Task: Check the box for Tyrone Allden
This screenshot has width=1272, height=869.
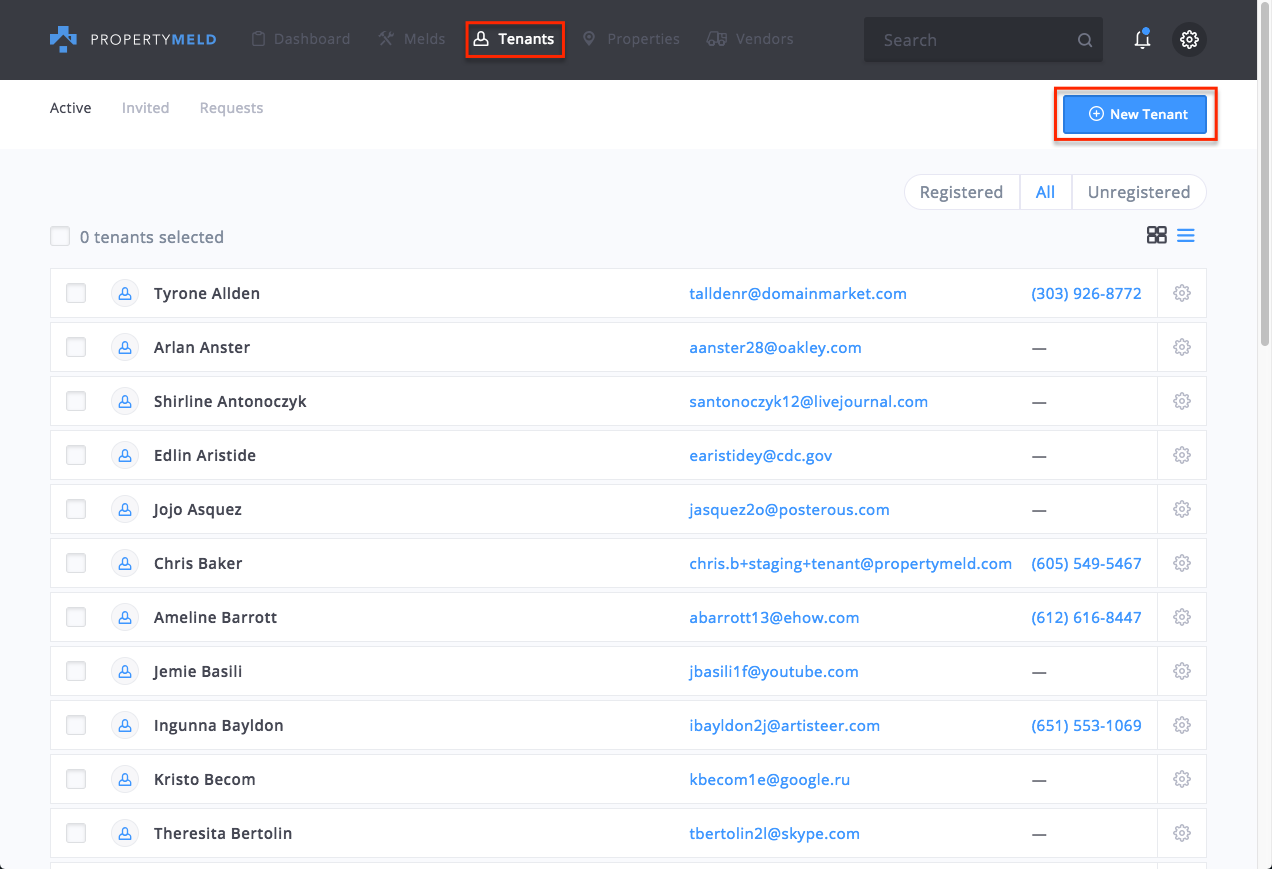Action: coord(76,293)
